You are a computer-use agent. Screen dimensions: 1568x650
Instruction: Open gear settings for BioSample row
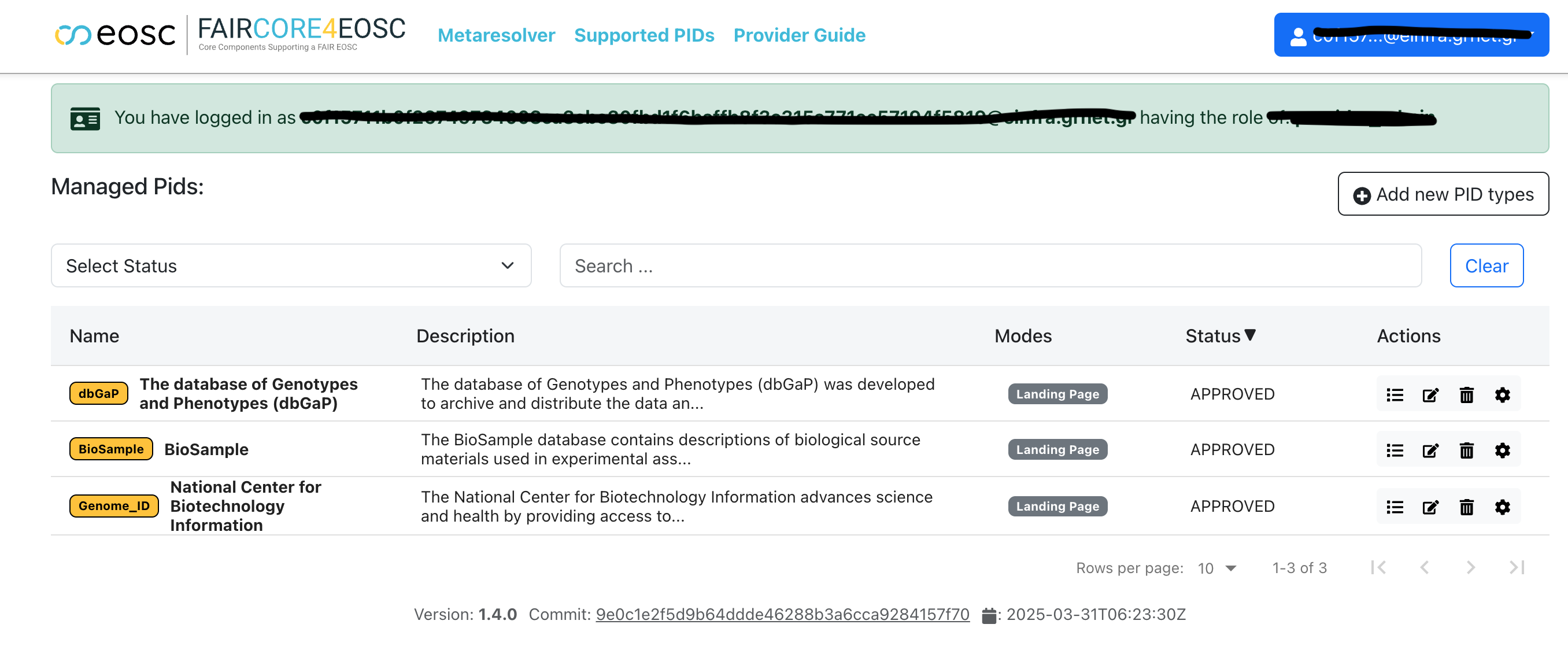tap(1502, 450)
